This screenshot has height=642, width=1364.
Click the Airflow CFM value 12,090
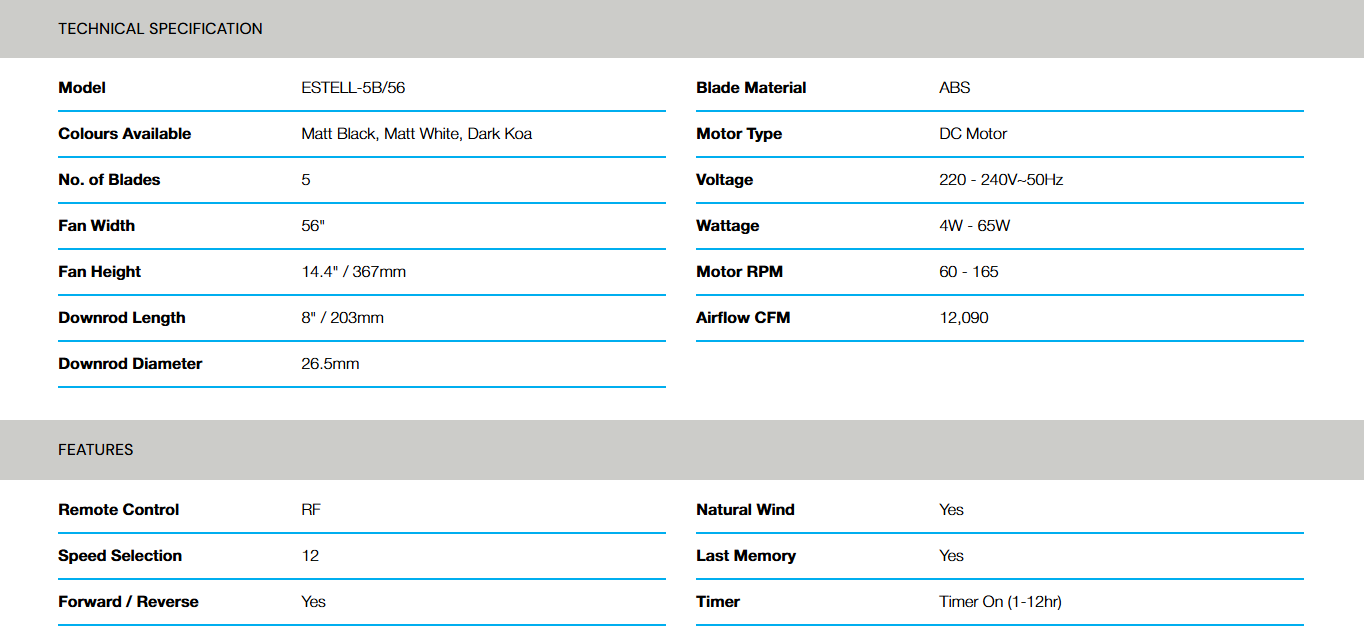pyautogui.click(x=964, y=318)
